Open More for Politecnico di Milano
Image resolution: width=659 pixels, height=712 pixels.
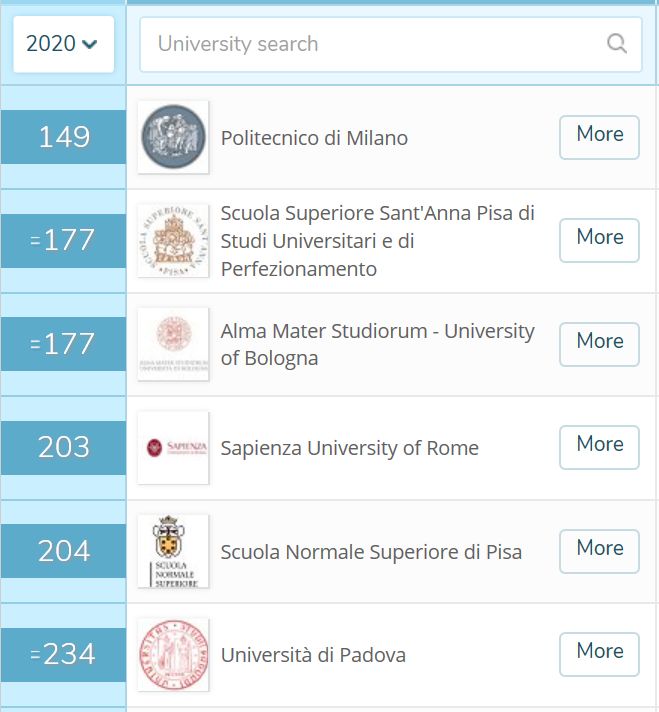point(600,137)
